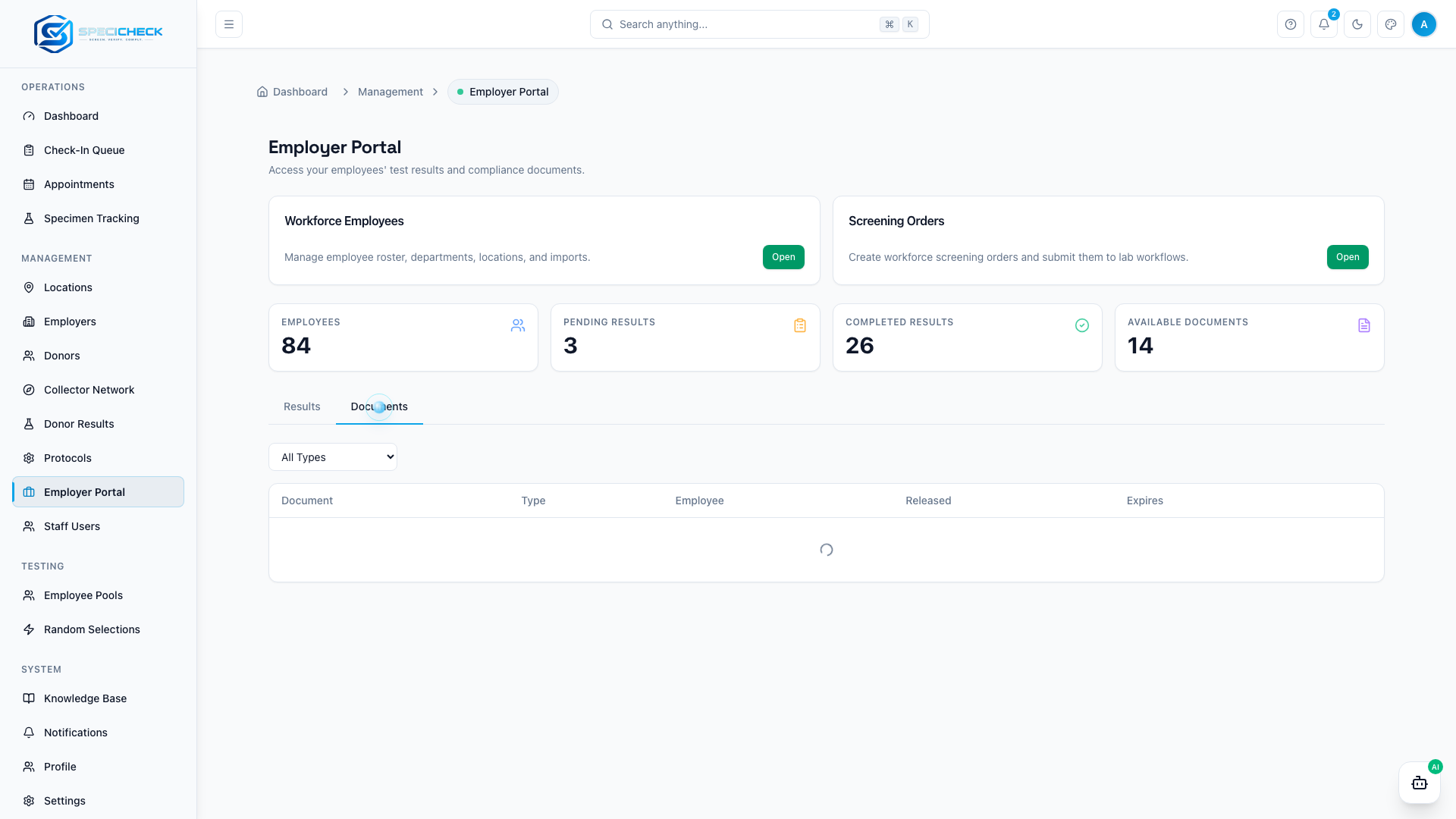
Task: Open the All Types dropdown
Action: pos(333,457)
